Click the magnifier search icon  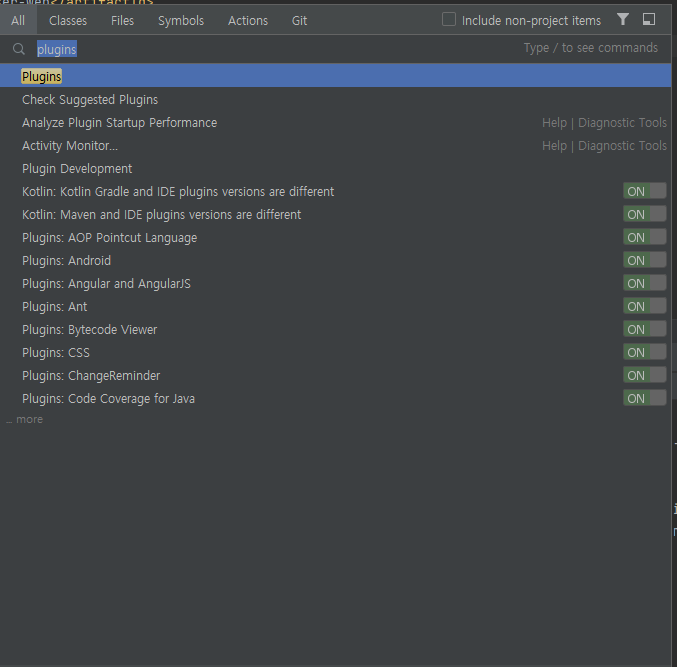[19, 49]
